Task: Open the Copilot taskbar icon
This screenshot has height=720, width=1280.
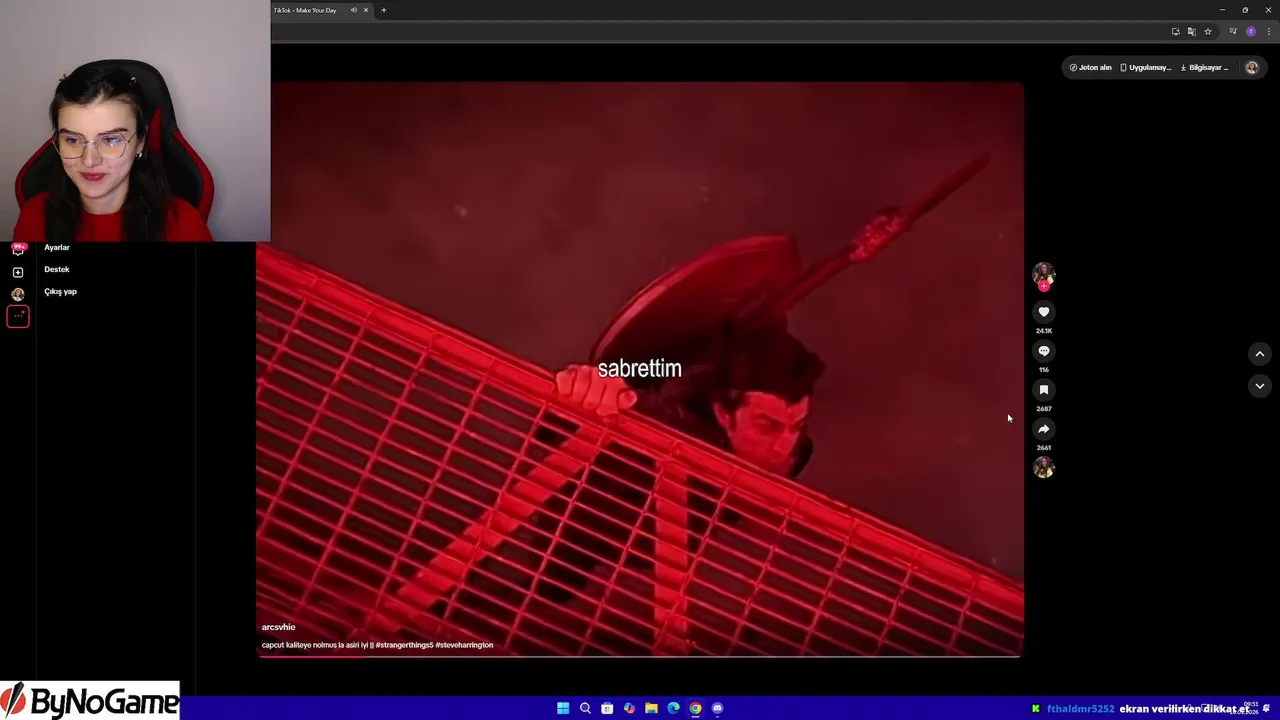Action: [629, 708]
